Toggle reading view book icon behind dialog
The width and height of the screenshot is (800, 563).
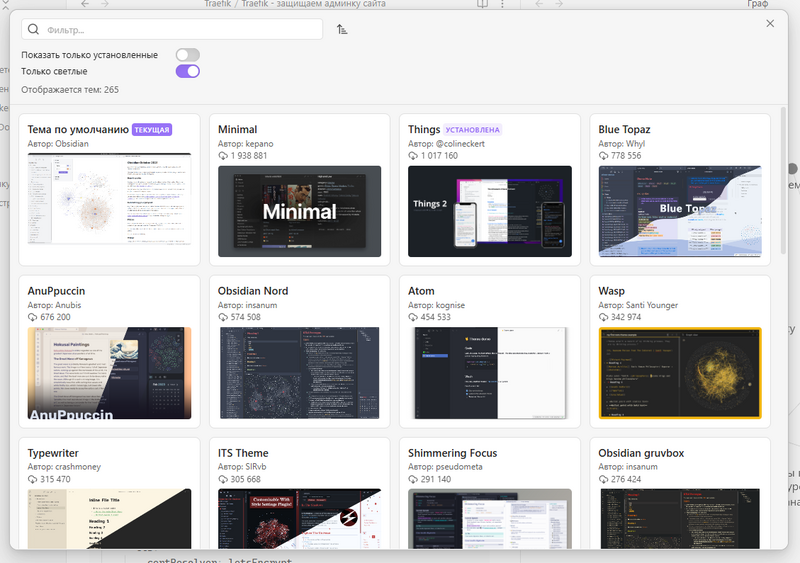(x=482, y=4)
